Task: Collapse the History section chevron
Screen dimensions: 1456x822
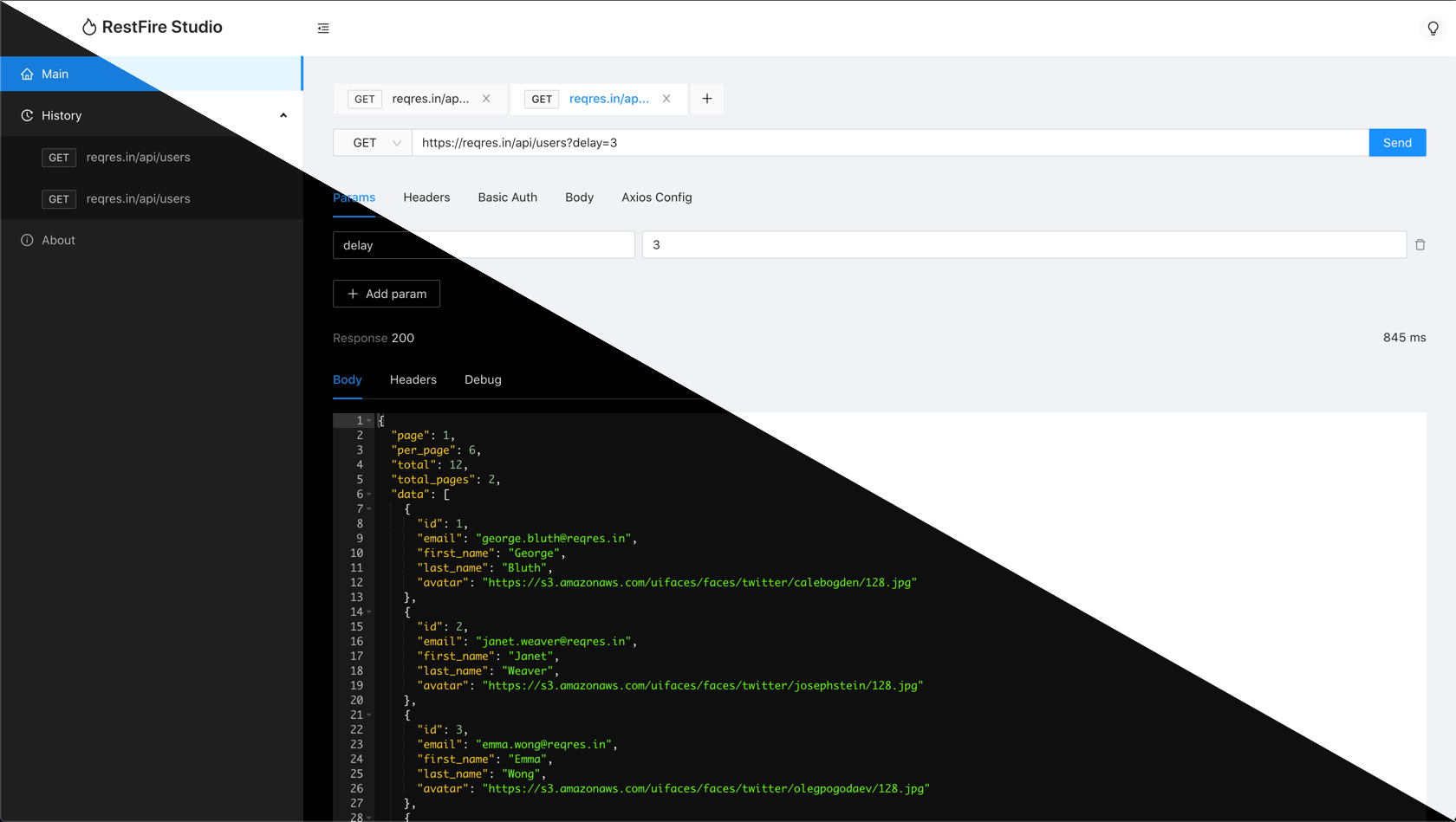Action: tap(283, 115)
